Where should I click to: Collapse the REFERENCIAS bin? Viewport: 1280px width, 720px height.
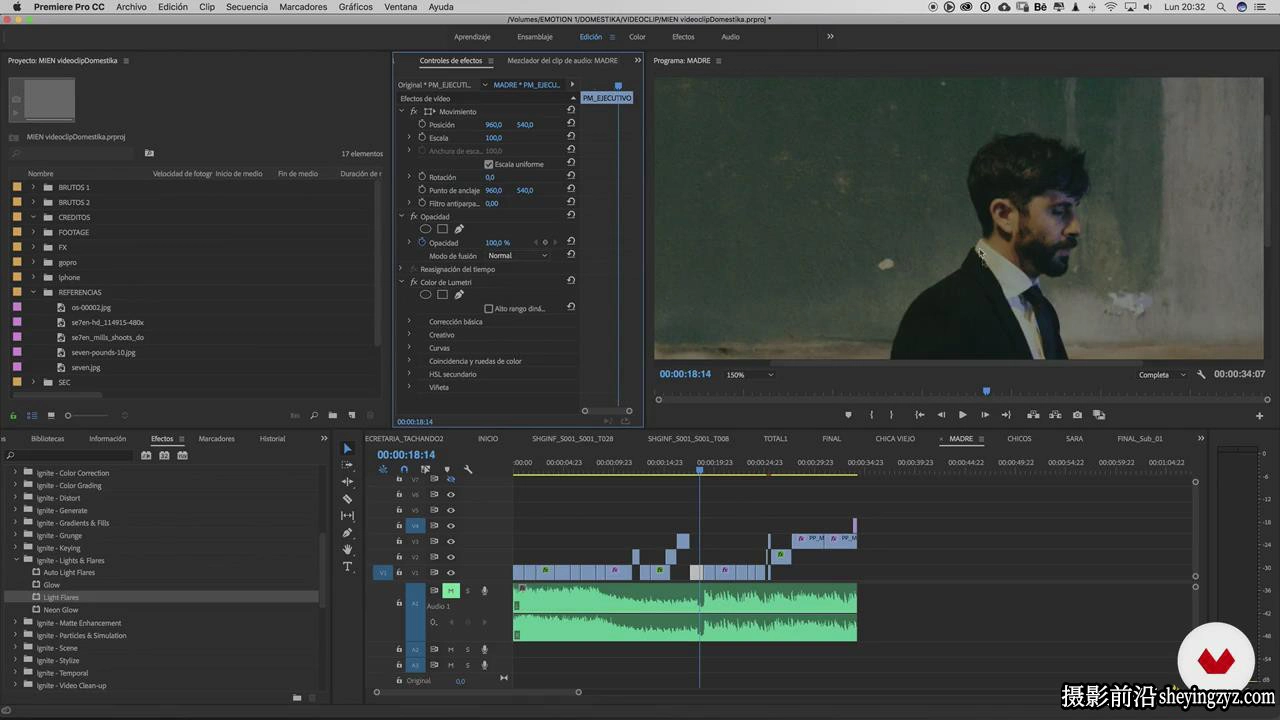click(33, 292)
